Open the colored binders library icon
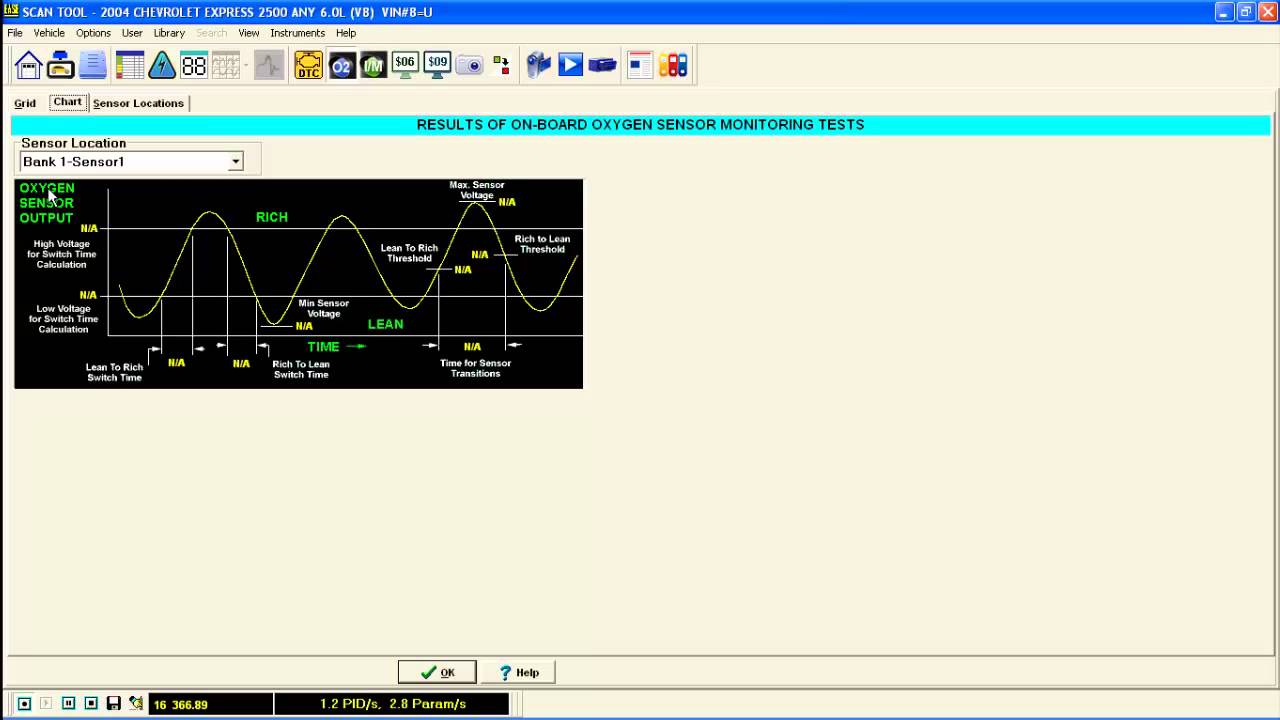Image resolution: width=1280 pixels, height=720 pixels. pyautogui.click(x=673, y=66)
